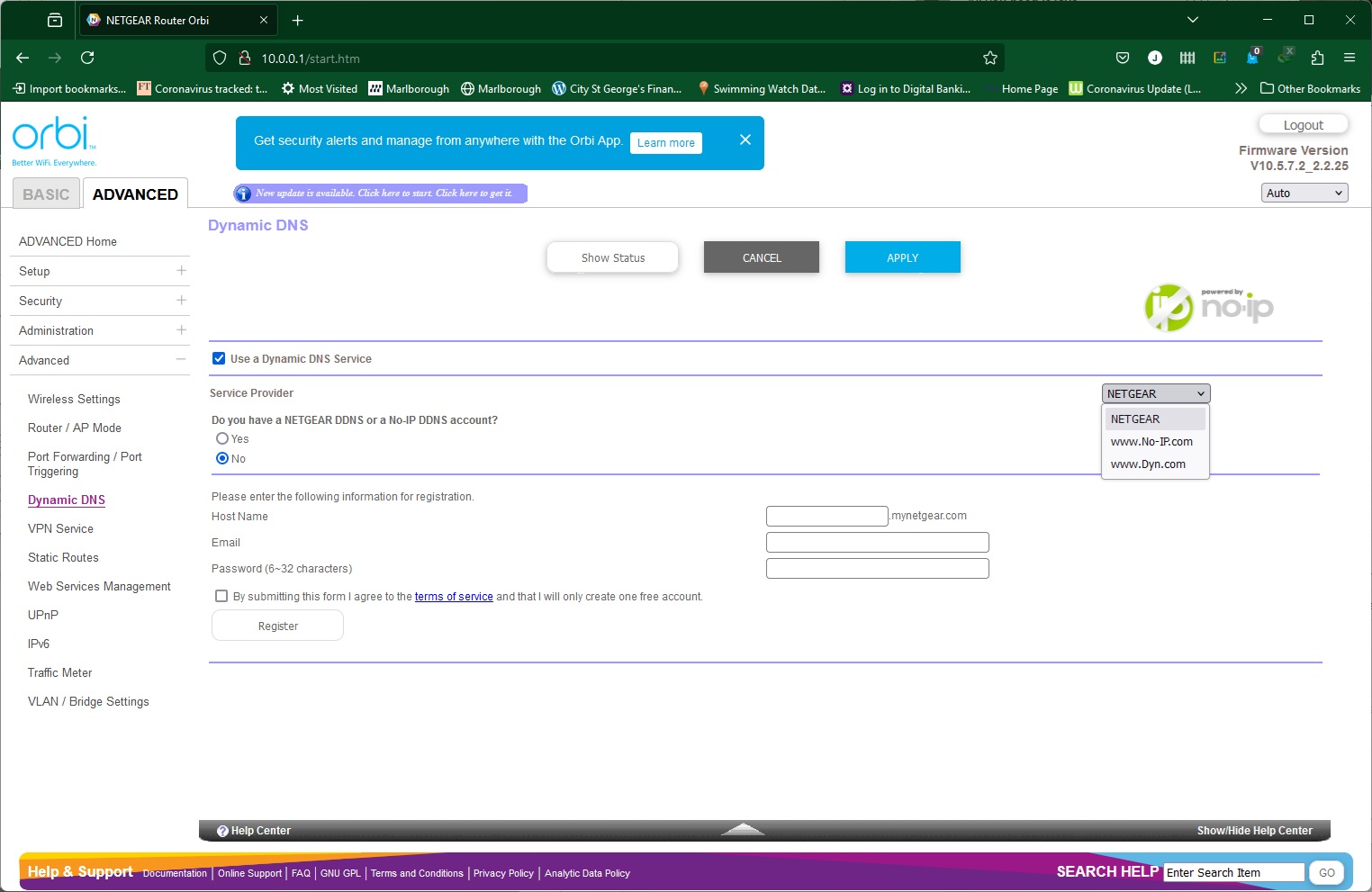
Task: Click the Password input field
Action: pos(878,568)
